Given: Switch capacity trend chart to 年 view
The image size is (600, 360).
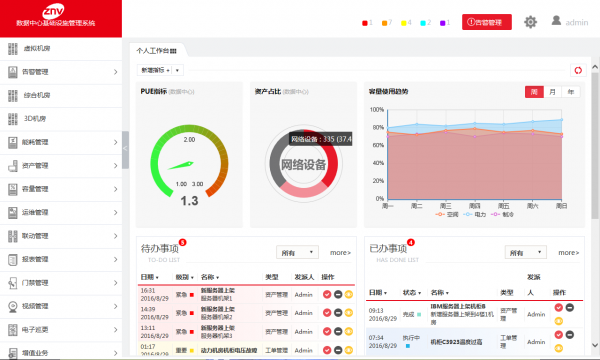Looking at the screenshot, I should (571, 92).
